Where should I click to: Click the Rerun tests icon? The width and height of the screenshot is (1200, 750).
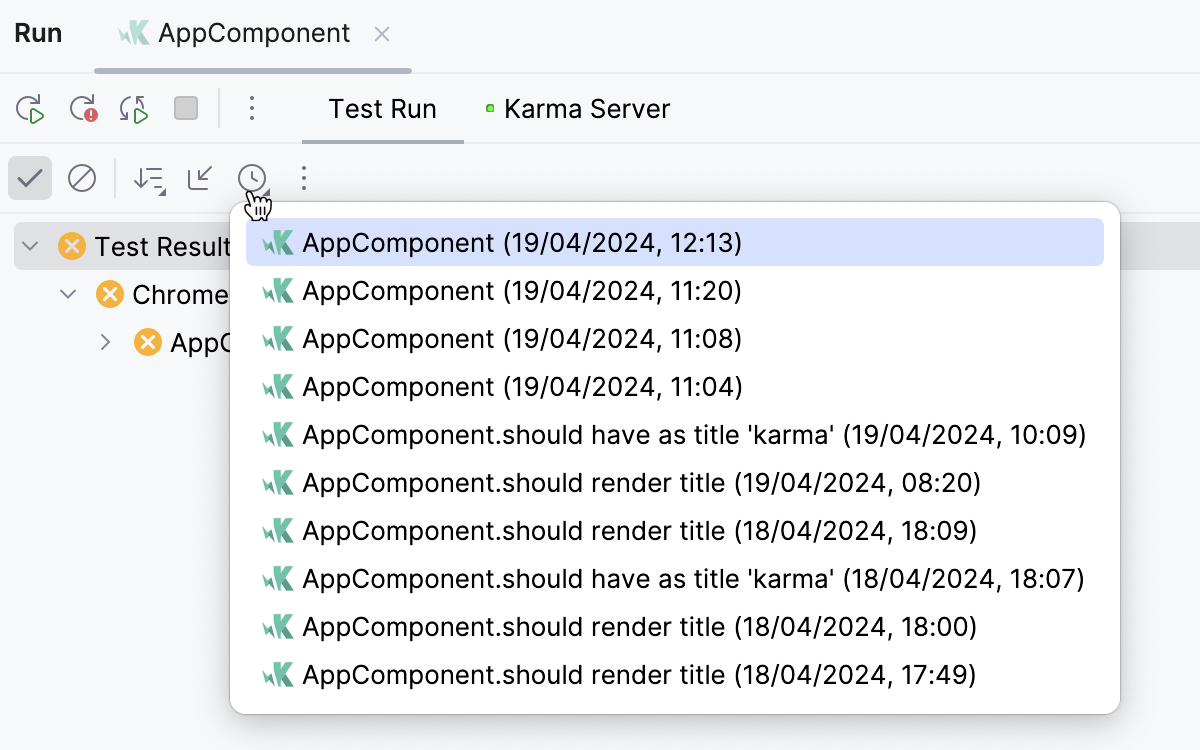coord(31,109)
